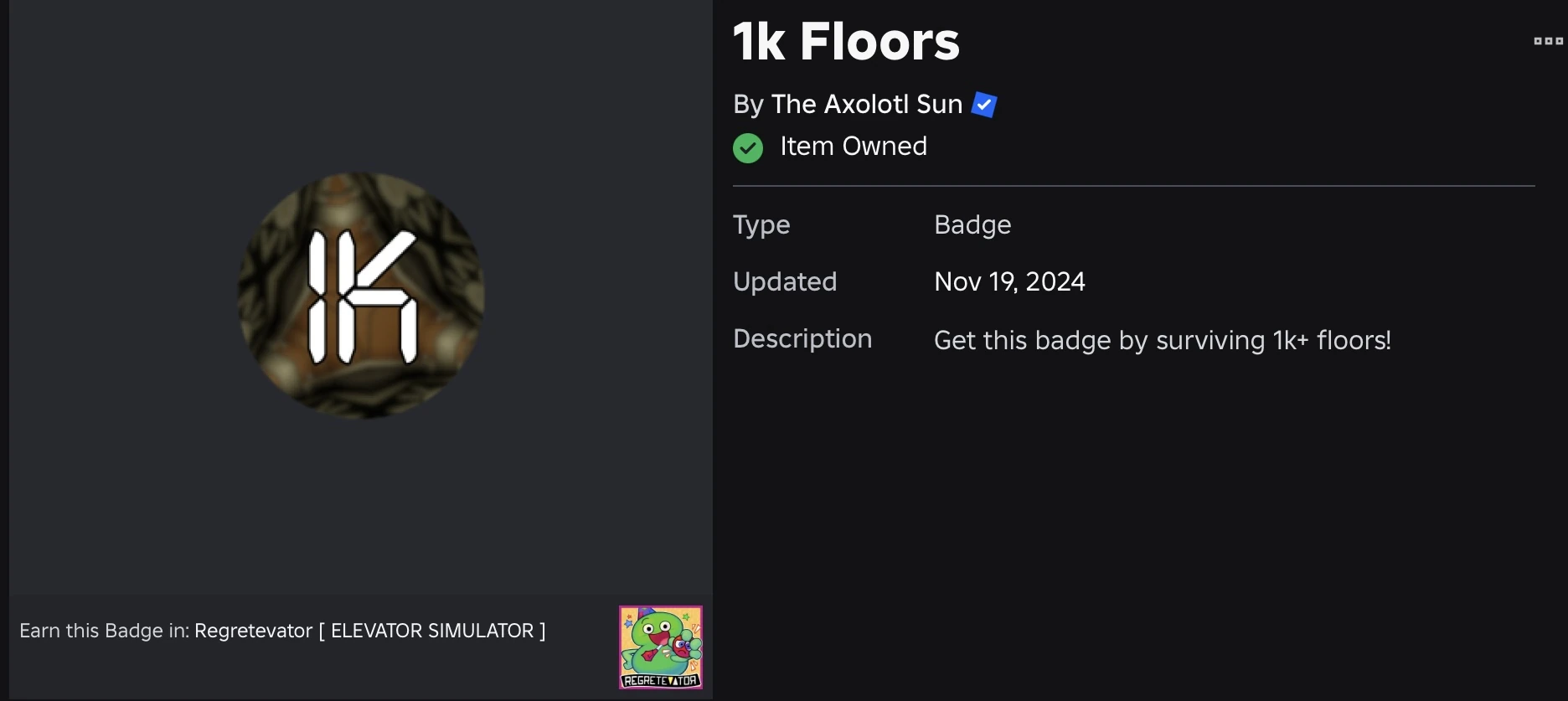Click the Nov 19, 2024 updated date

(1008, 281)
